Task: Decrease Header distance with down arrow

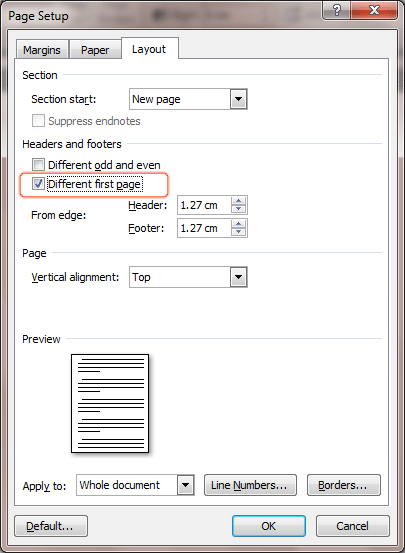Action: (x=238, y=209)
